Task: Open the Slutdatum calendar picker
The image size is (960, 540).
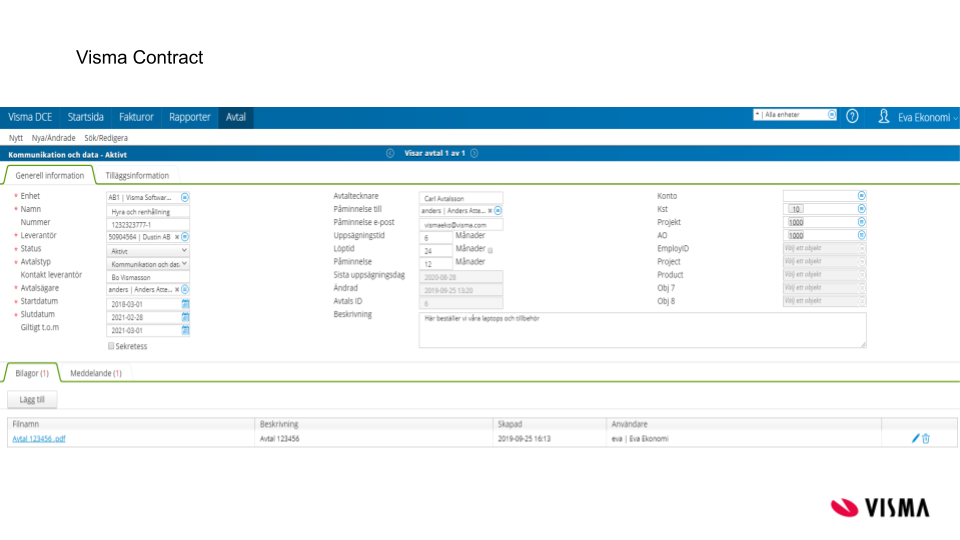Action: click(185, 317)
